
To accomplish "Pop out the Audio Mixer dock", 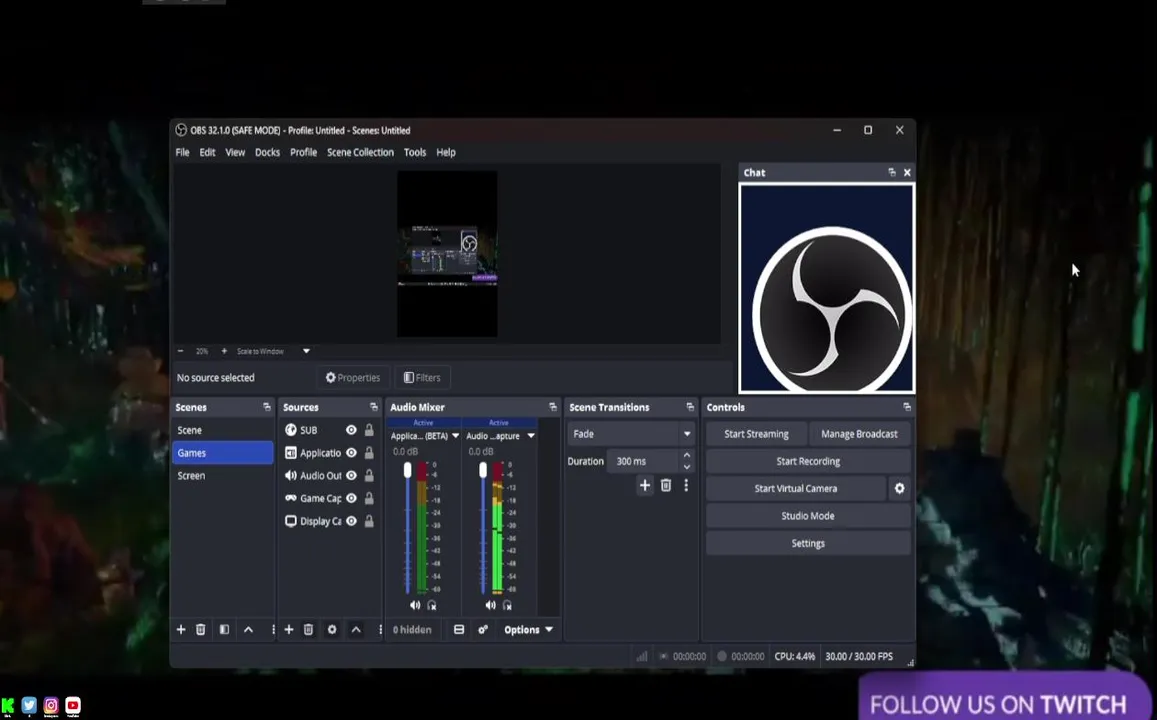I will (553, 406).
